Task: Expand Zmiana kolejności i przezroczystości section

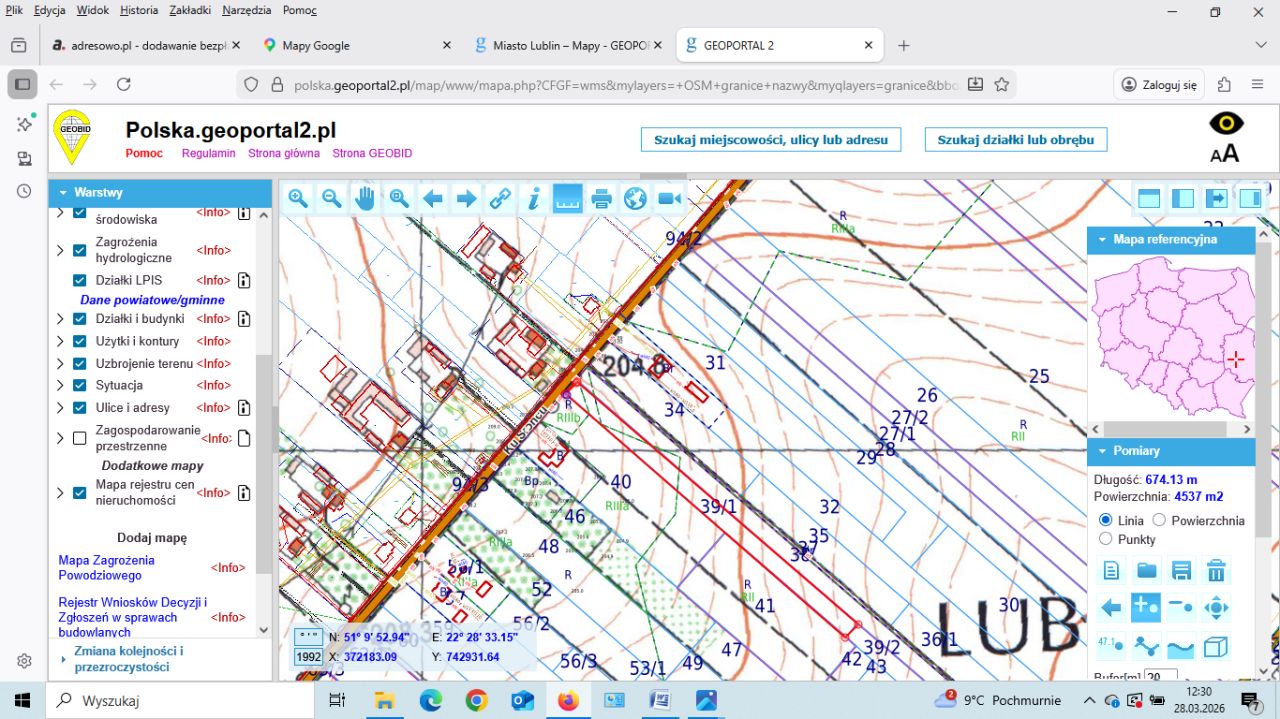Action: [64, 659]
